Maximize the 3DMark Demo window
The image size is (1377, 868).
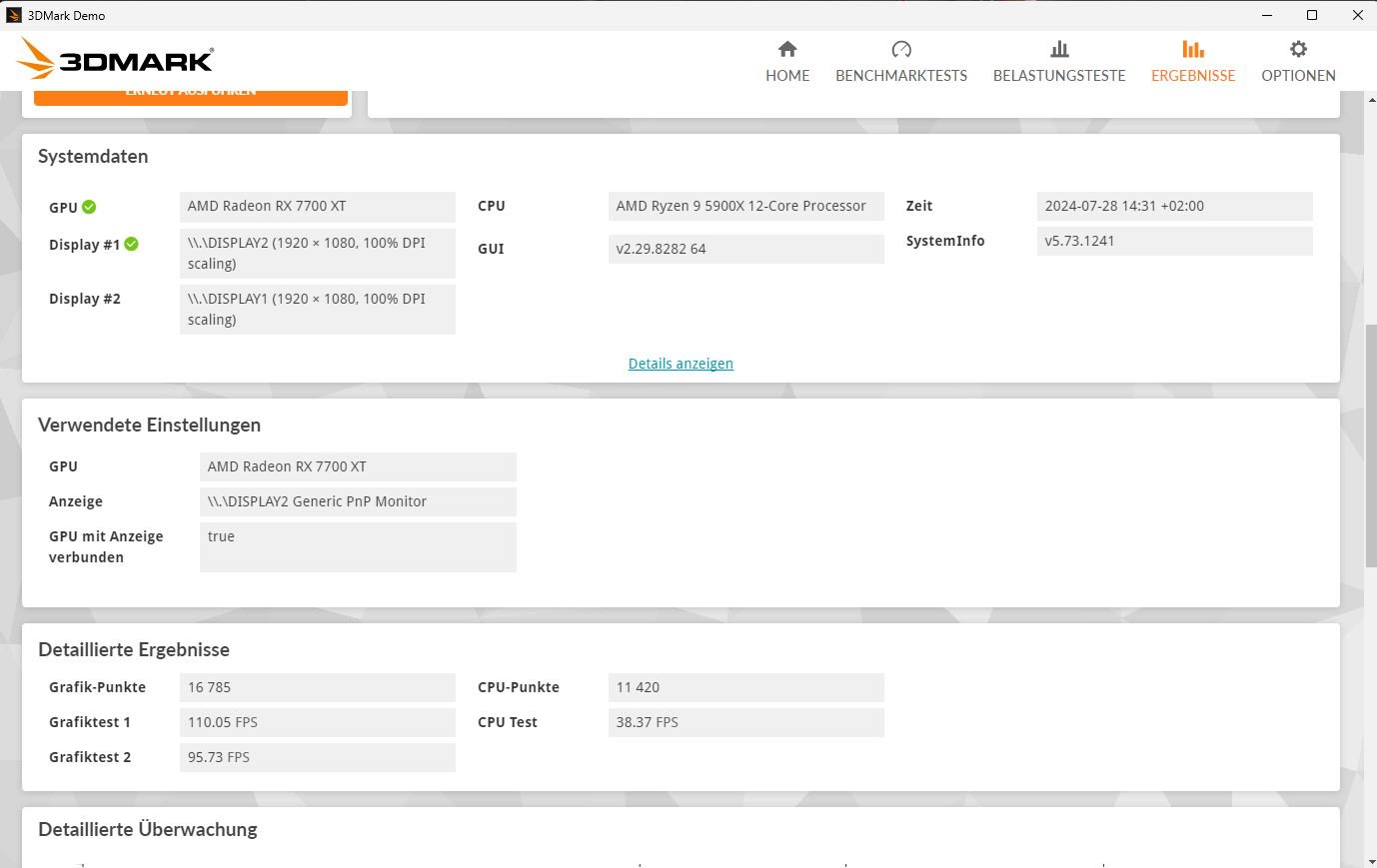coord(1312,15)
